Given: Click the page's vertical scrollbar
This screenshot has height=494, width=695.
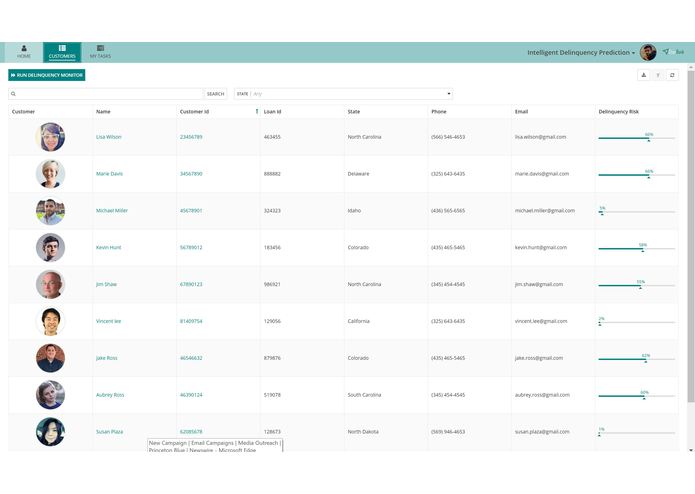Looking at the screenshot, I should (x=691, y=237).
